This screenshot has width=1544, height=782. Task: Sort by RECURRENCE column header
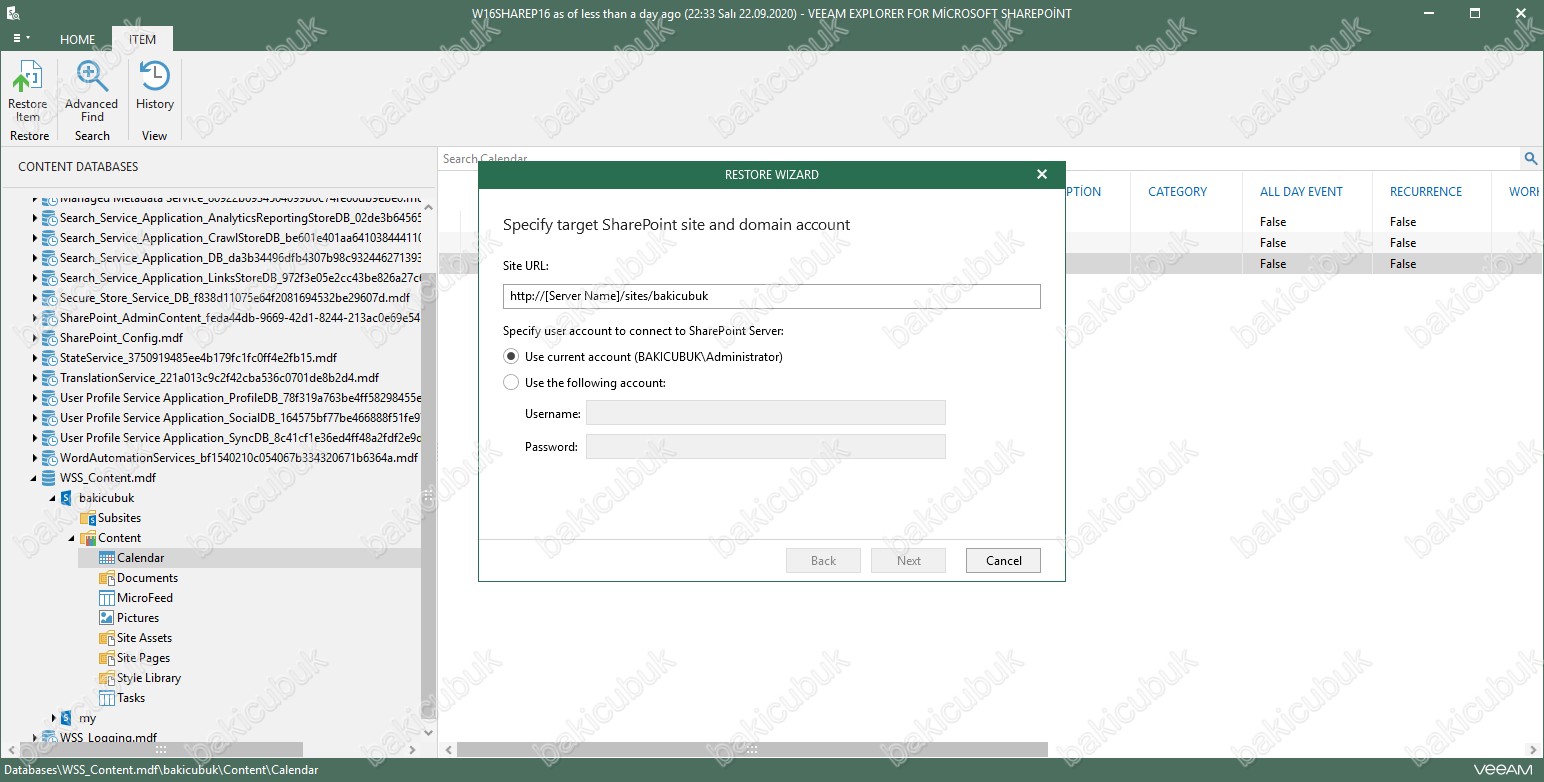tap(1425, 192)
